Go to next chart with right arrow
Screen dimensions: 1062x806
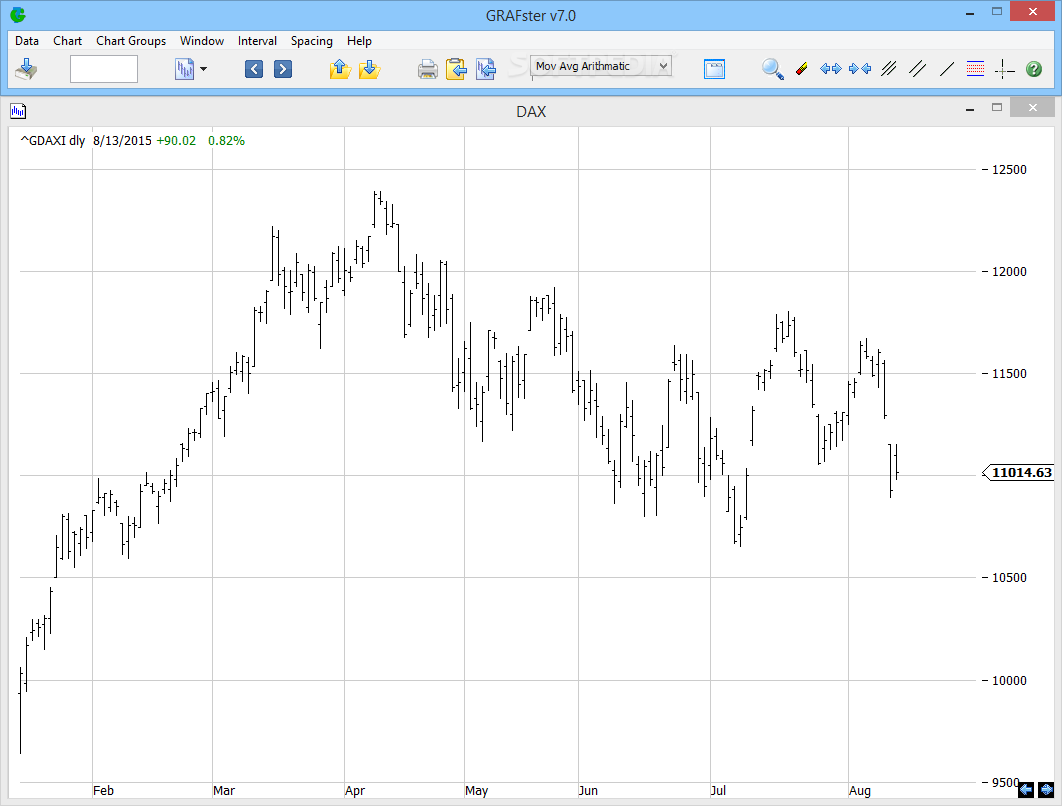click(x=283, y=69)
